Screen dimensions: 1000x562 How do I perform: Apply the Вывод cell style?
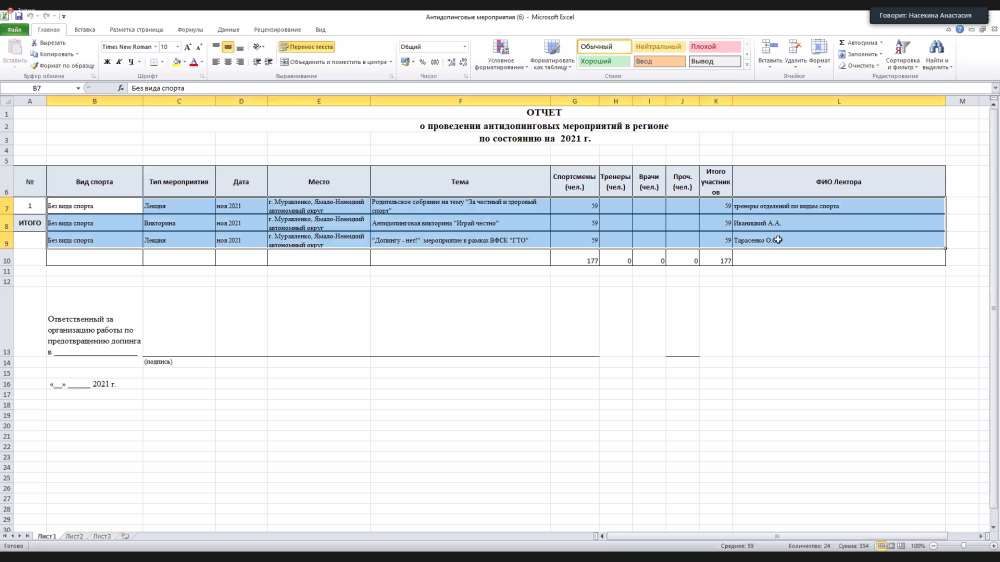tap(714, 61)
